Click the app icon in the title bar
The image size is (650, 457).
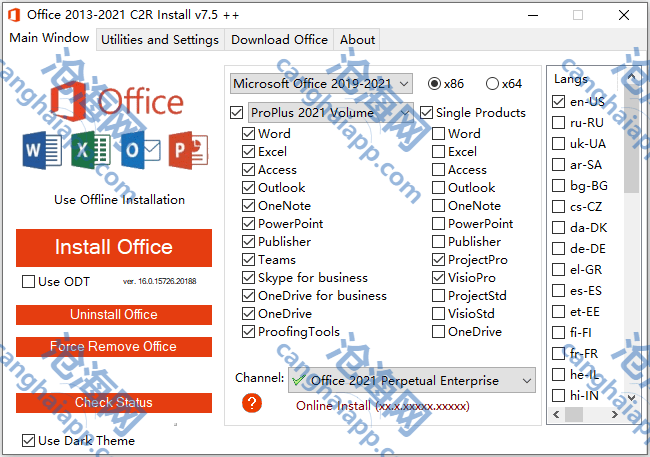13,14
